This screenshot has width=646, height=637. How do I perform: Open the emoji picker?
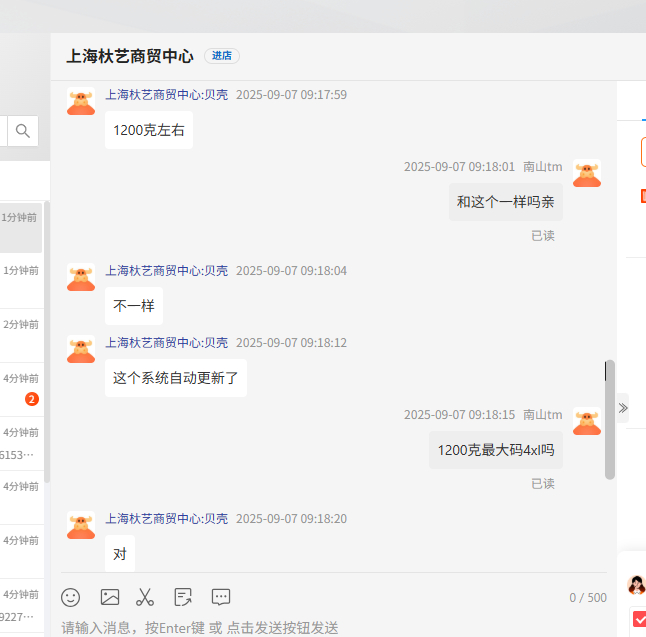(71, 597)
